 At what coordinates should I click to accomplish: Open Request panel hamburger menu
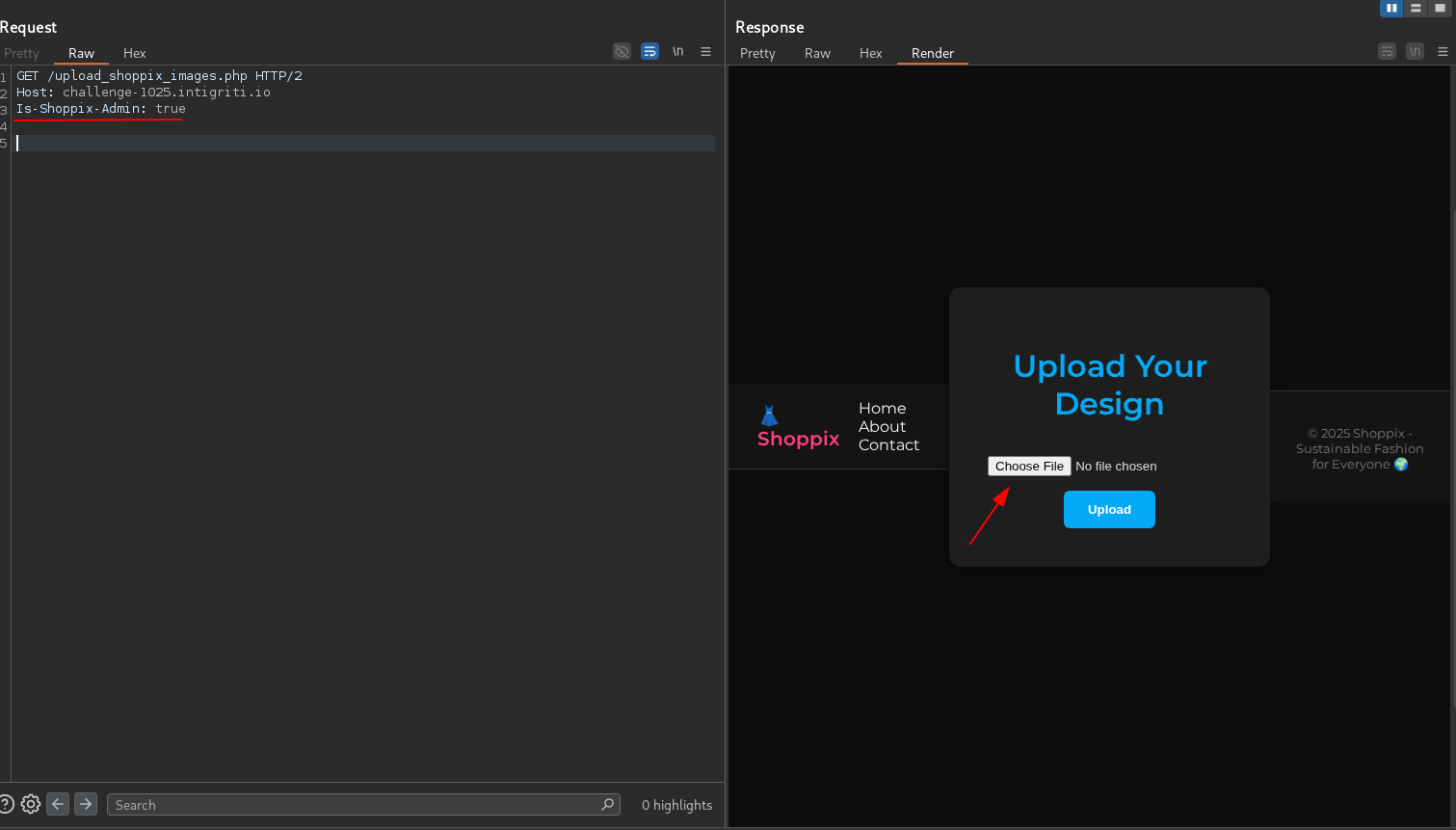(x=705, y=51)
